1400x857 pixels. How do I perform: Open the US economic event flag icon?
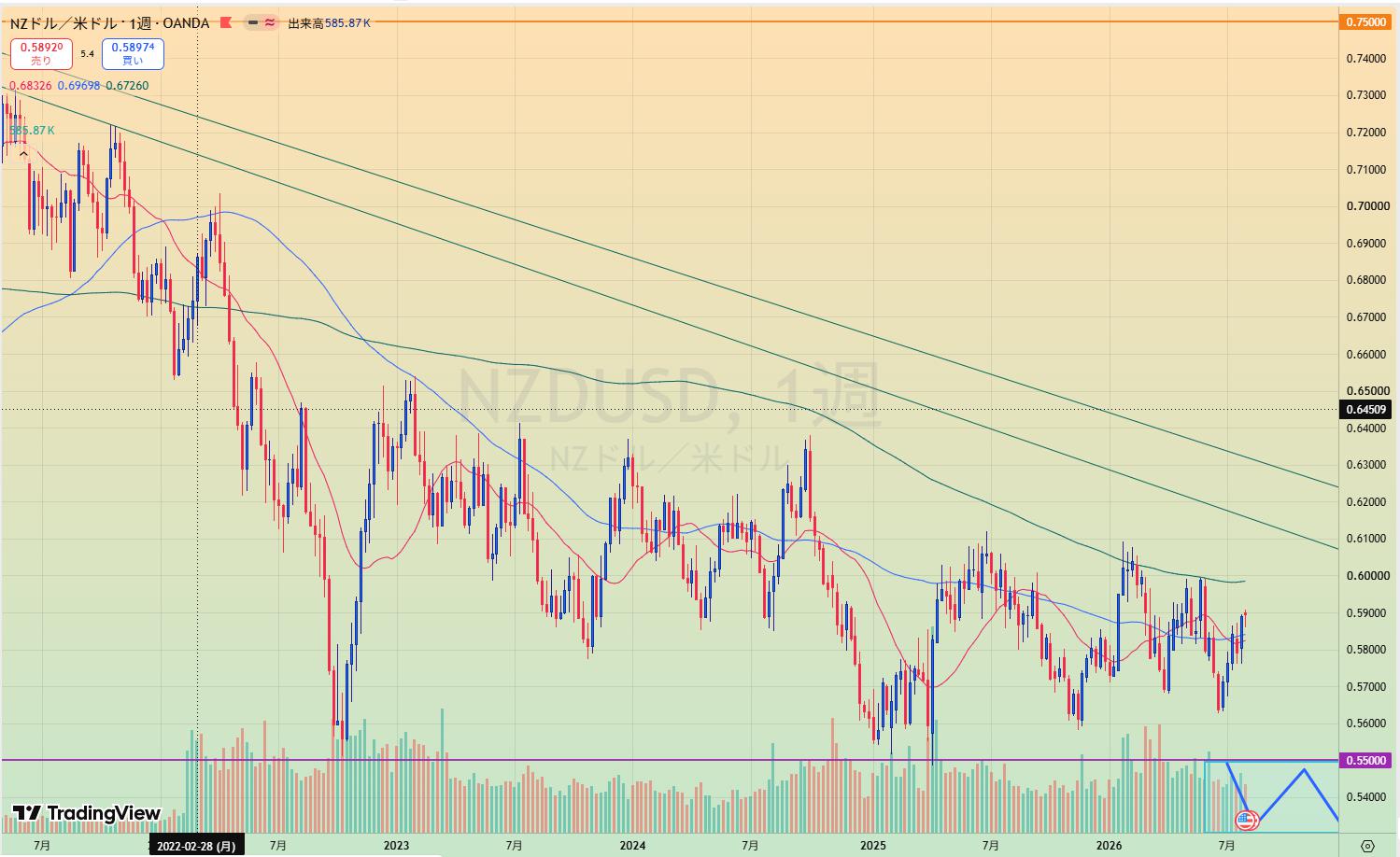(1247, 821)
